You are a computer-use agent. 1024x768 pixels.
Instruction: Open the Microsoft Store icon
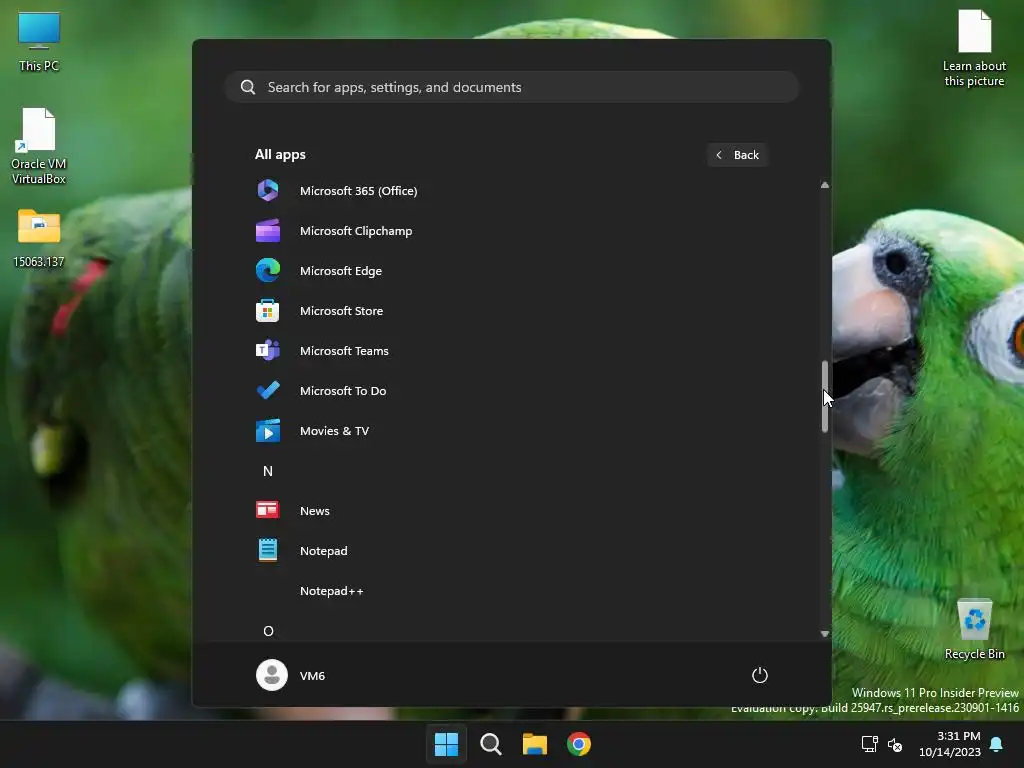268,311
